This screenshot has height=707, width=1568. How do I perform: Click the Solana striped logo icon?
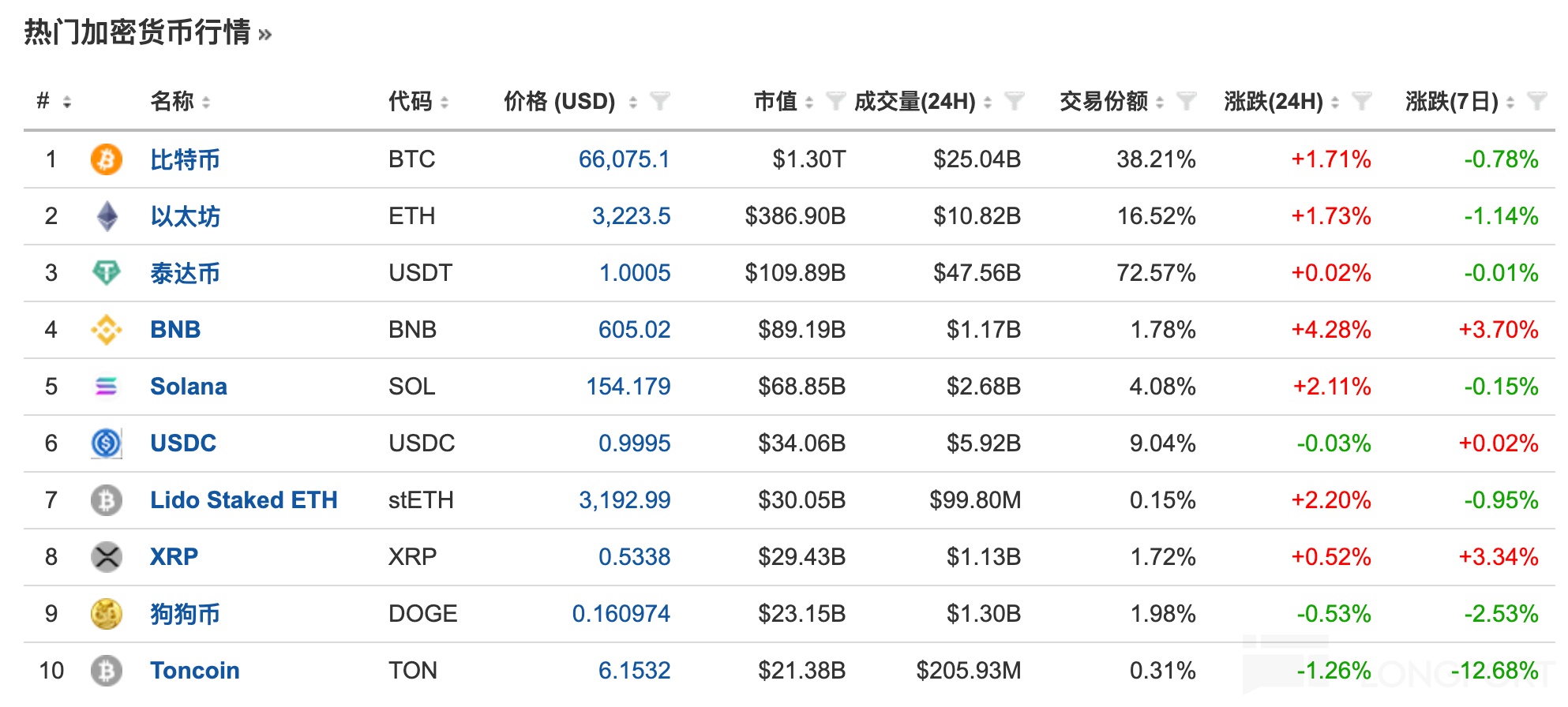click(x=106, y=387)
